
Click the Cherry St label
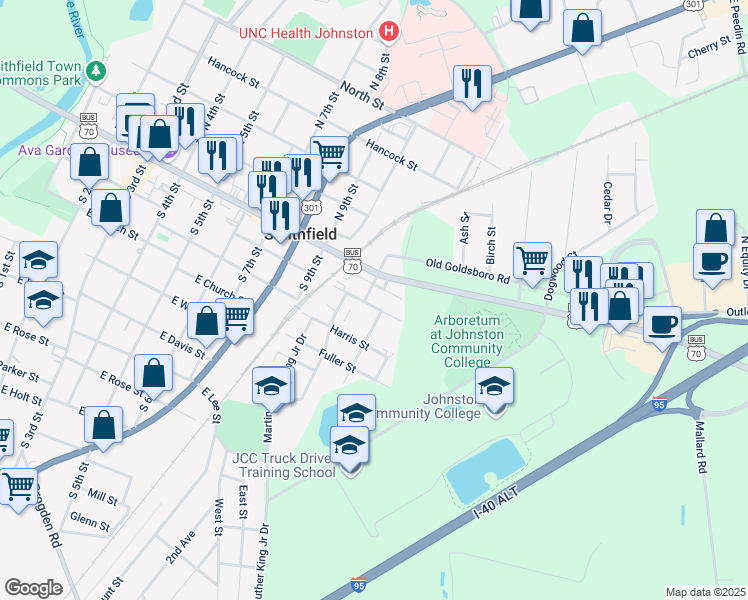(x=709, y=47)
